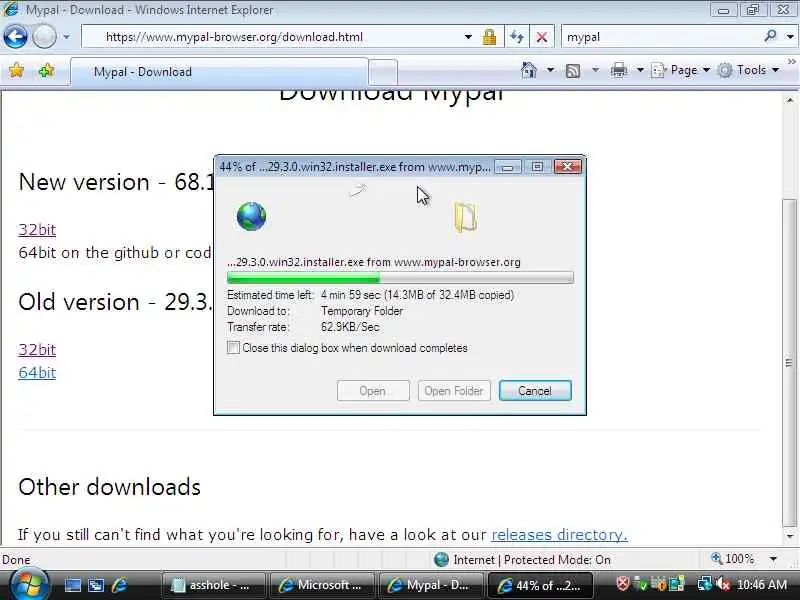800x600 pixels.
Task: Click Old version 64bit link
Action: point(37,373)
